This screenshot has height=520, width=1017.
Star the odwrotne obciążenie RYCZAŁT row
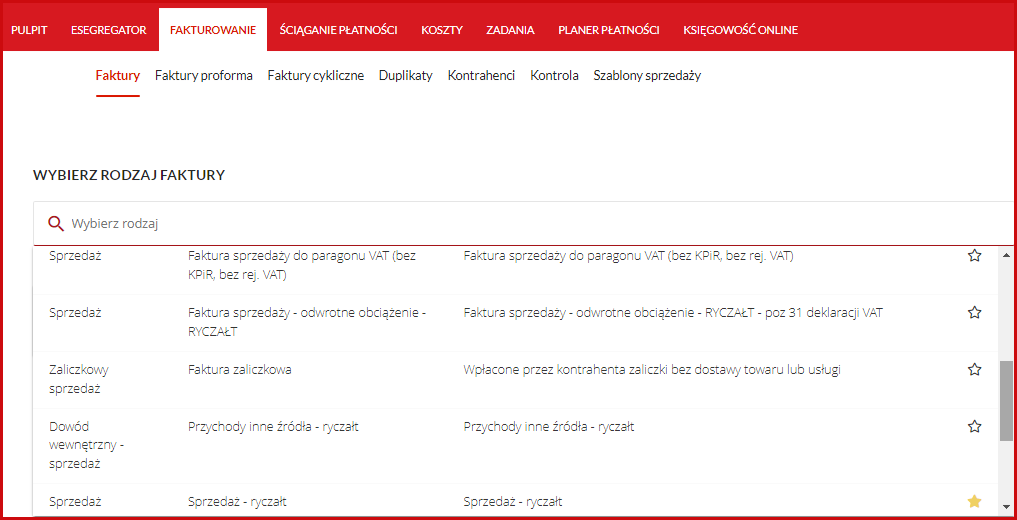coord(974,313)
